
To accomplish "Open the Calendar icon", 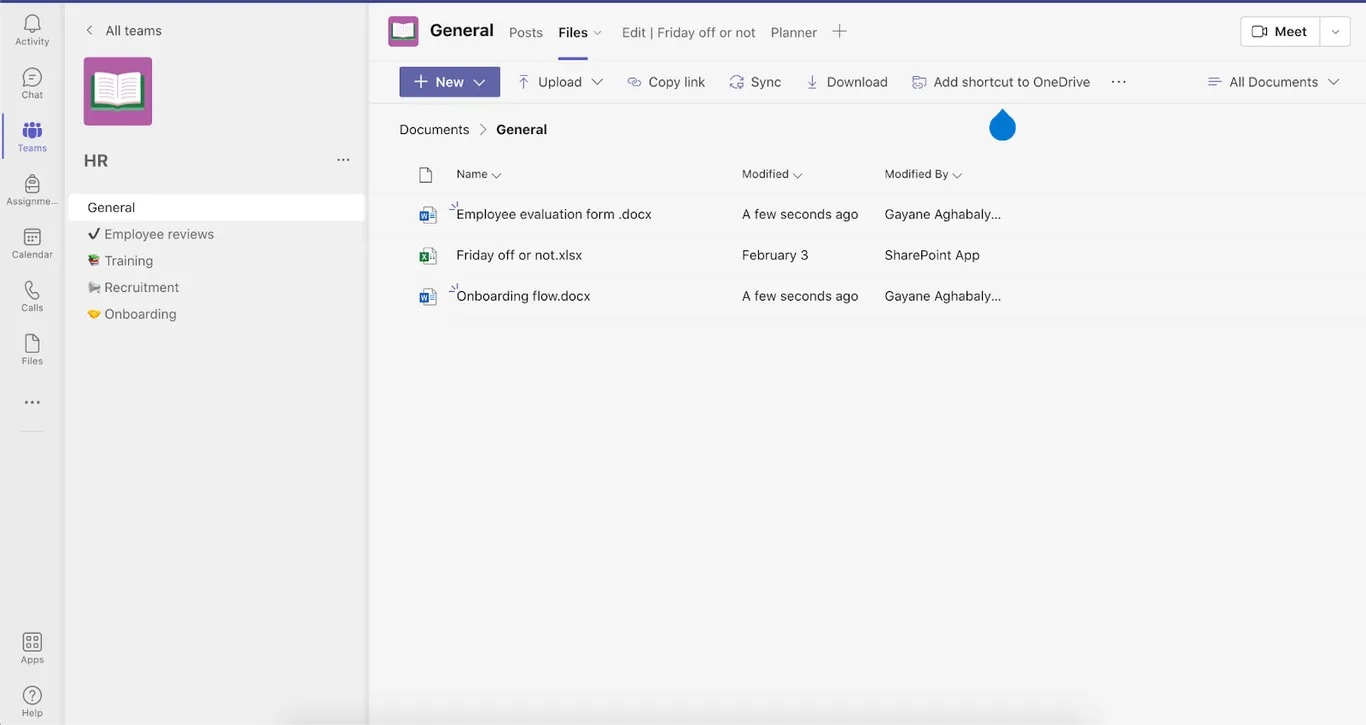I will (x=32, y=243).
